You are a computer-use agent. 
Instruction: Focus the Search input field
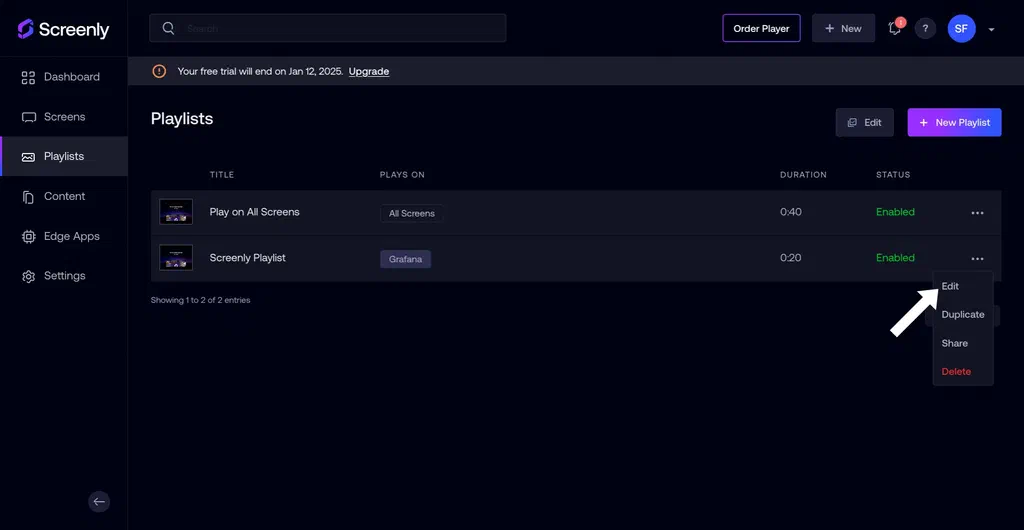coord(327,28)
